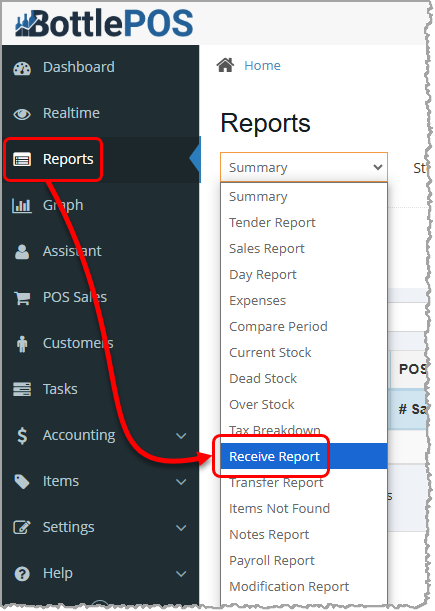Open the Summary report type dropdown

point(304,167)
